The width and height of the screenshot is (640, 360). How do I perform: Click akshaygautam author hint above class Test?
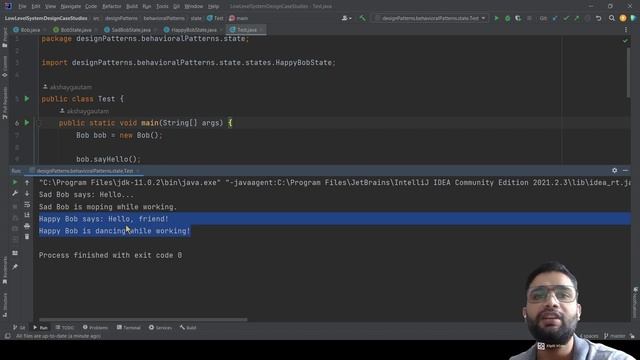coord(67,87)
